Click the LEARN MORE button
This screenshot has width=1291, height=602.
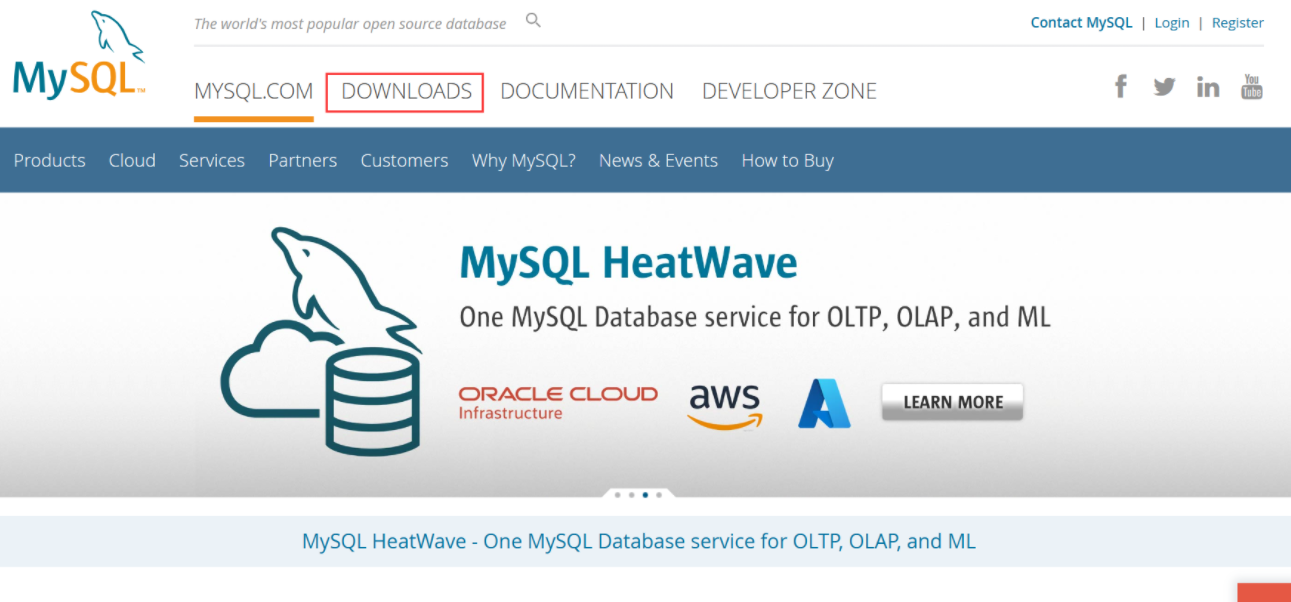[952, 402]
